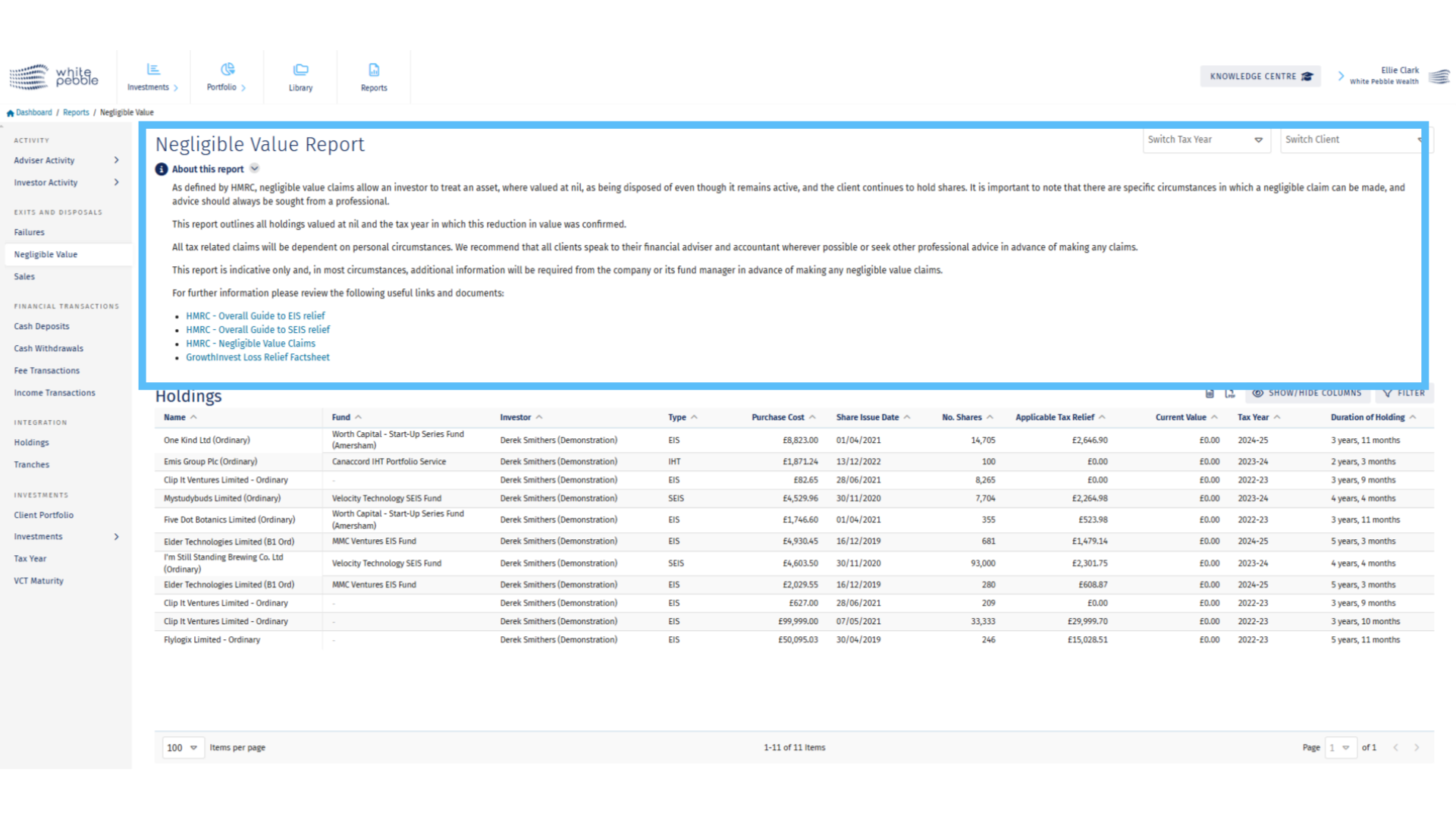The height and width of the screenshot is (819, 1456).
Task: Open the Filter button above the table
Action: tap(1404, 393)
